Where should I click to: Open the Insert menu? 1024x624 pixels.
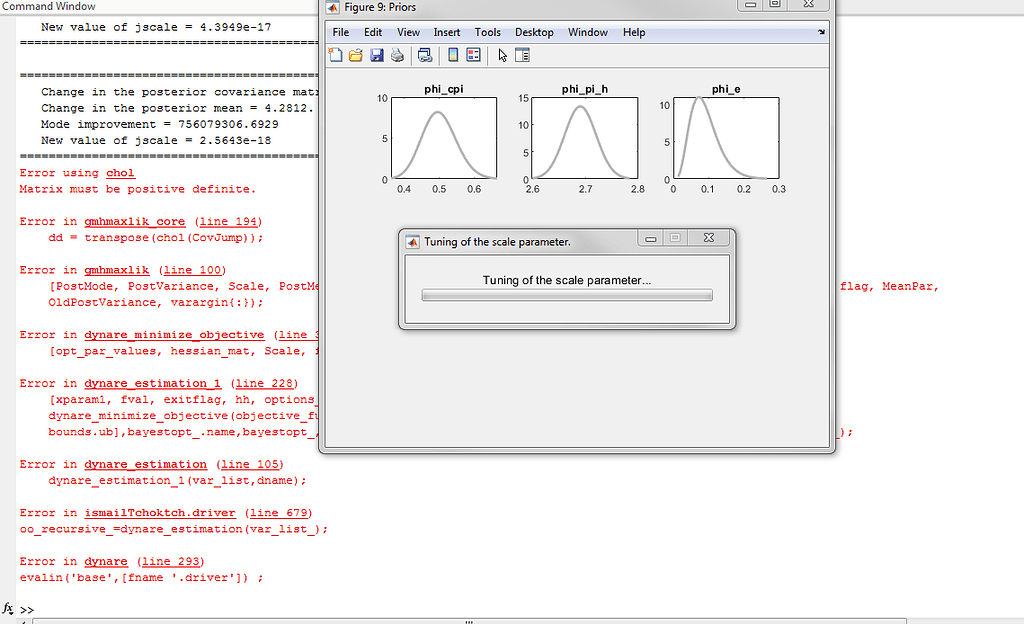point(446,31)
